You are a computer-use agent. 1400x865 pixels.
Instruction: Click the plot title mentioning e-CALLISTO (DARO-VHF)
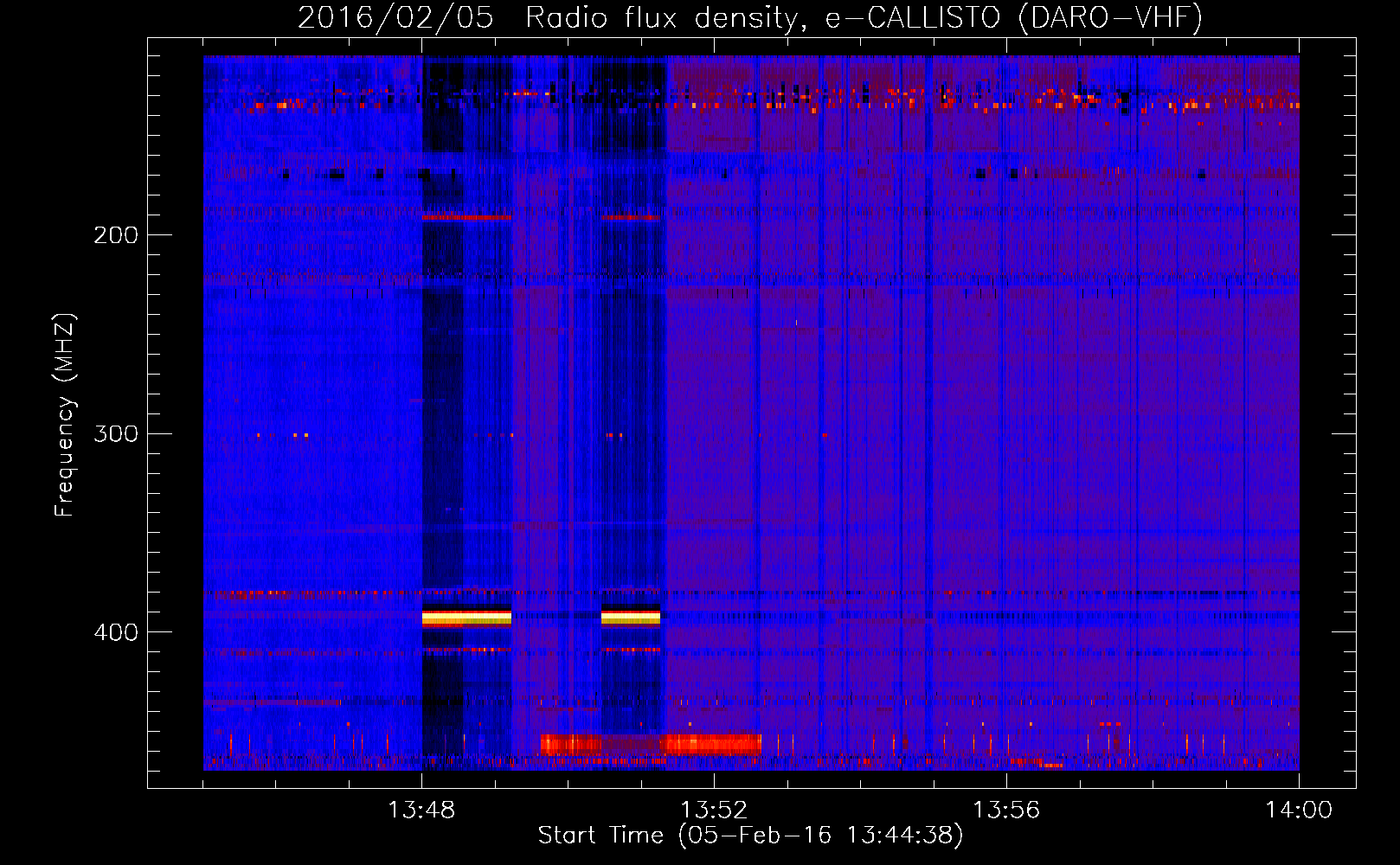[750, 17]
